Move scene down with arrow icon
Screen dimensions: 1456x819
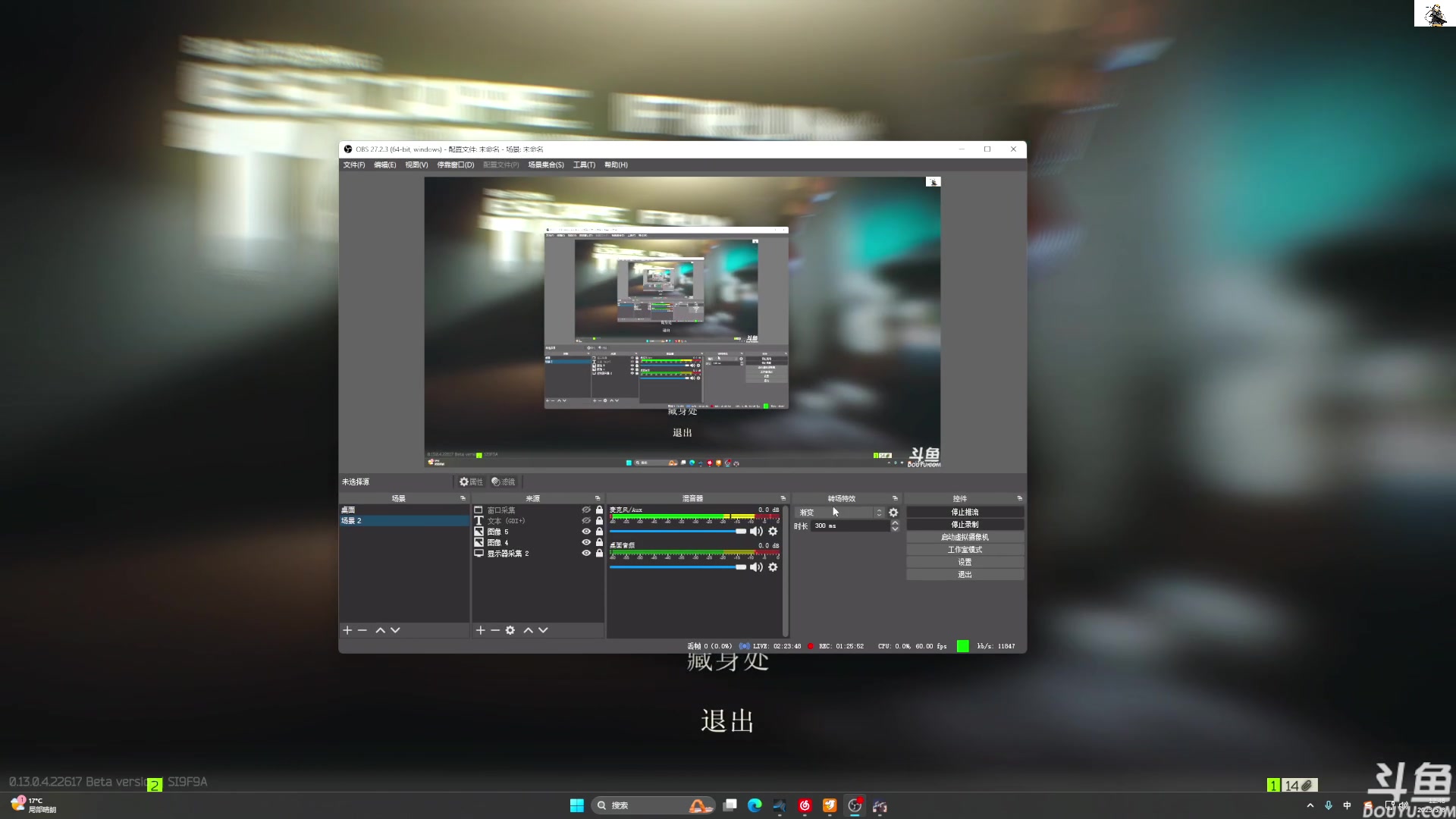click(x=395, y=630)
